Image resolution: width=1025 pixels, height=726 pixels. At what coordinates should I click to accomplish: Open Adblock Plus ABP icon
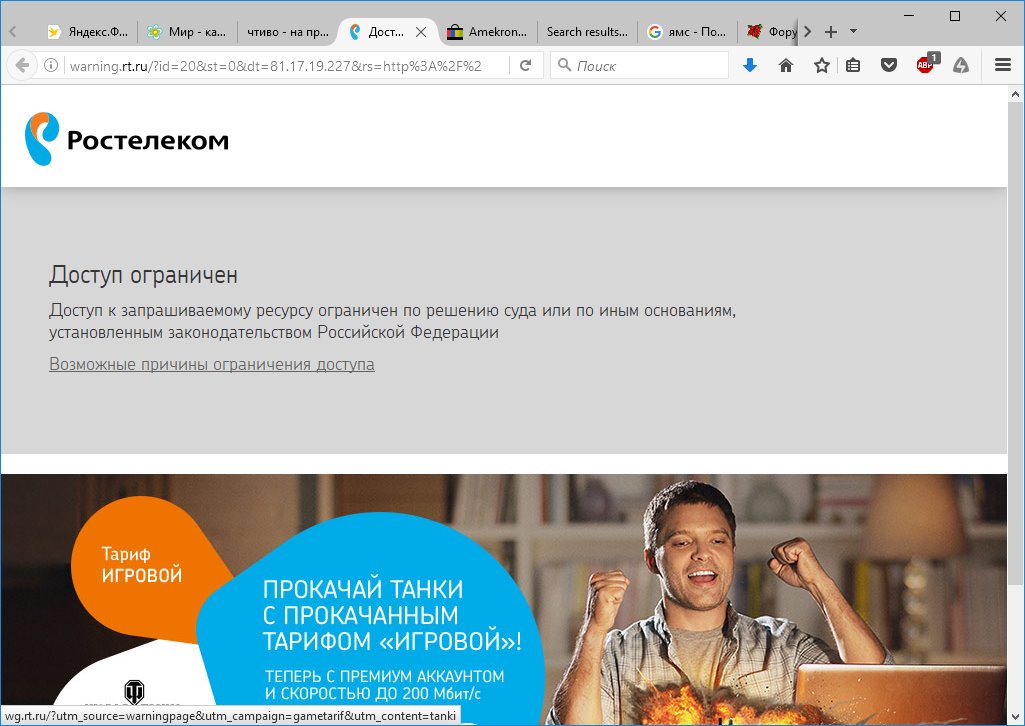[926, 64]
